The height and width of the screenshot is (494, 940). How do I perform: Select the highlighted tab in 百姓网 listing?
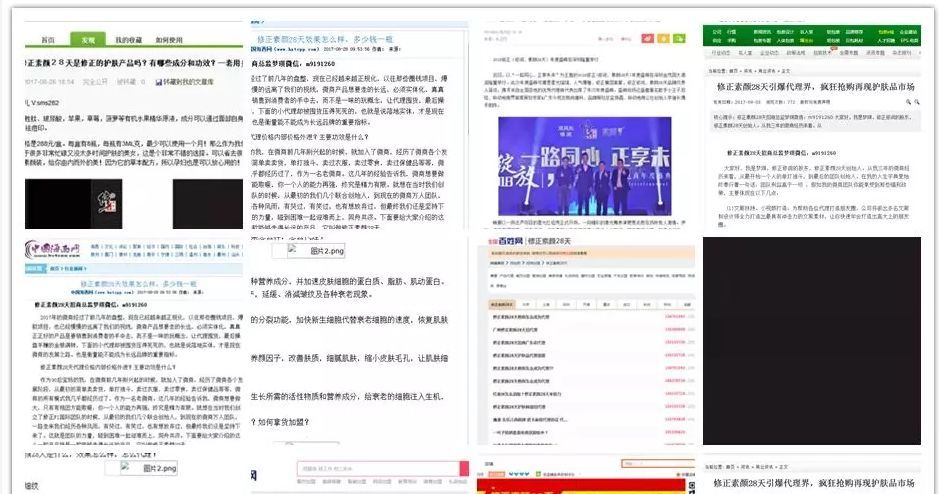point(502,305)
